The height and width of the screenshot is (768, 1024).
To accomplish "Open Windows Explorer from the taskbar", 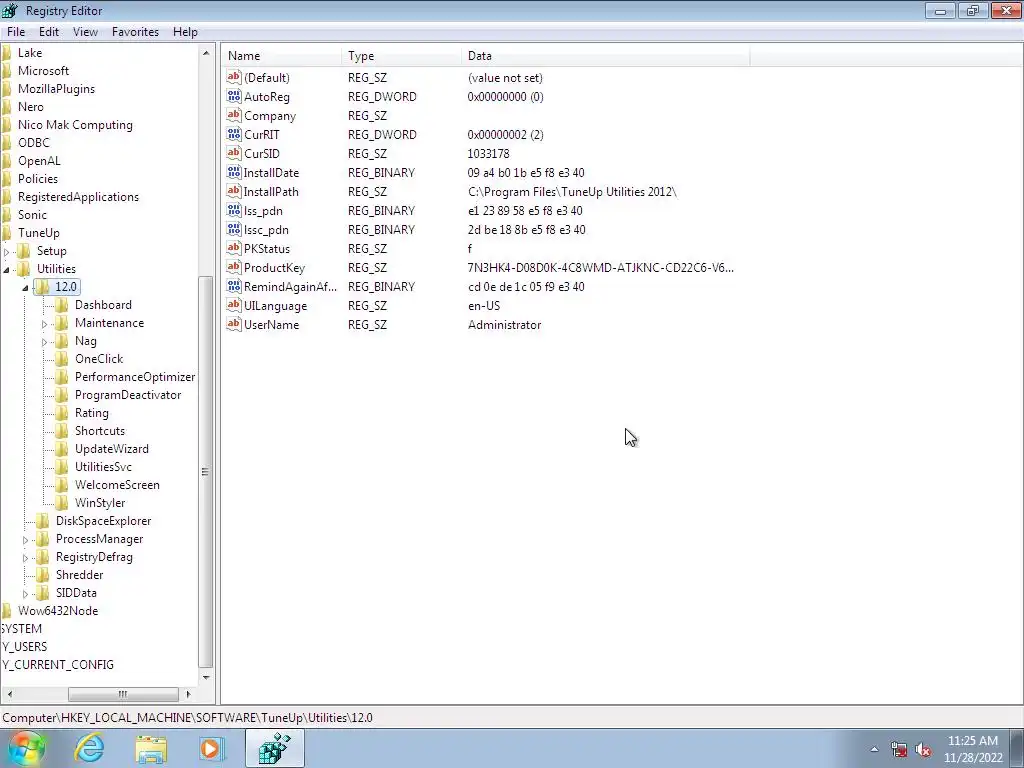I will 151,748.
